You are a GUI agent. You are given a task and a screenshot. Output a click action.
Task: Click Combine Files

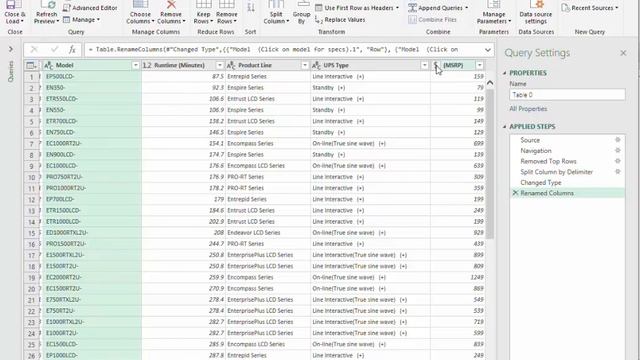point(432,20)
